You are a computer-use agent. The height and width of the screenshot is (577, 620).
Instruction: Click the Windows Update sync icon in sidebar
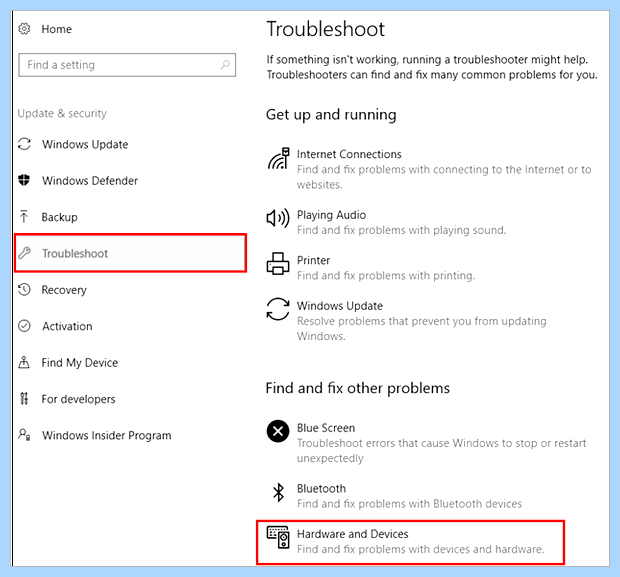24,144
